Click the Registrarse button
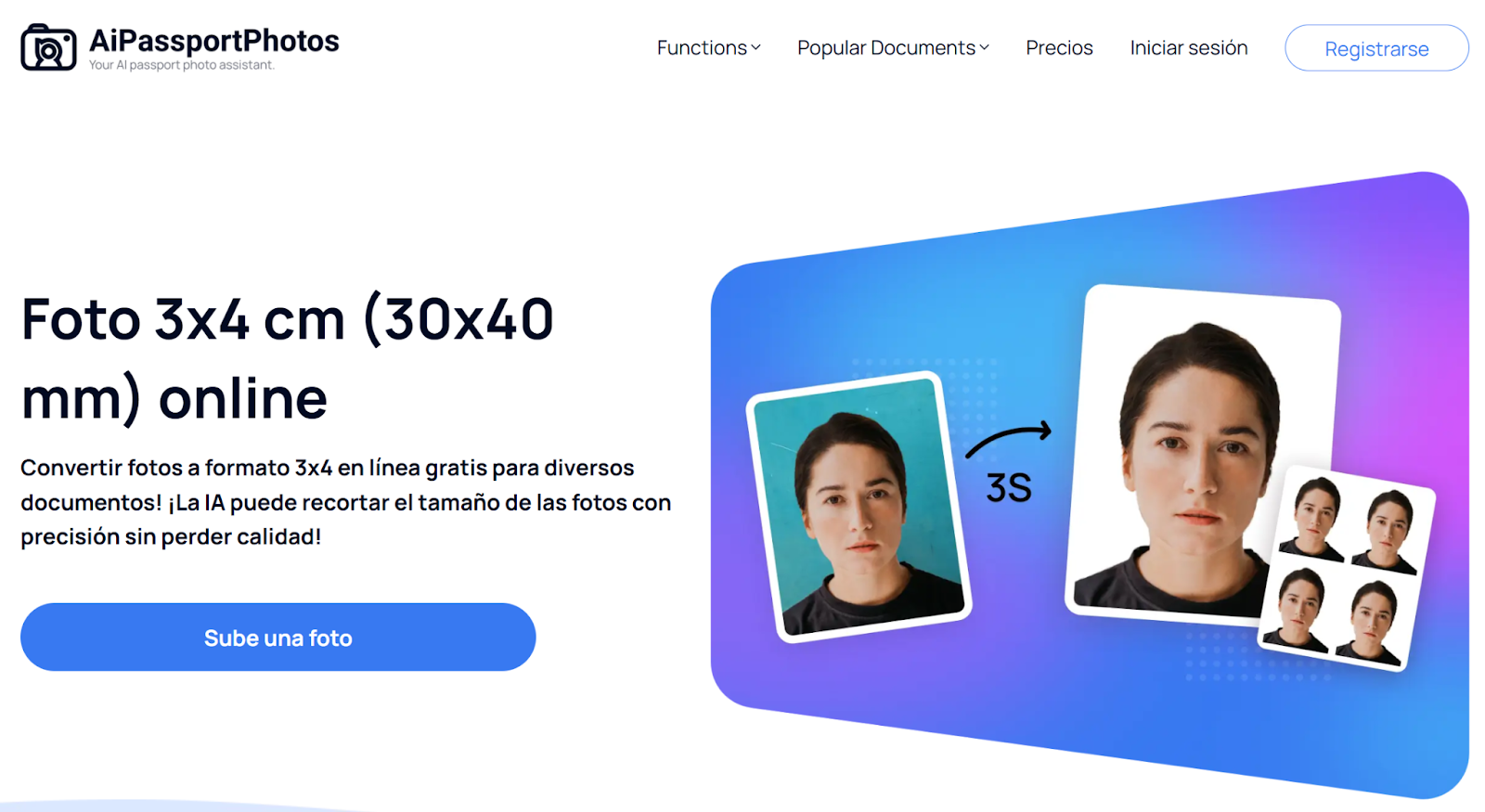1485x812 pixels. click(x=1376, y=48)
